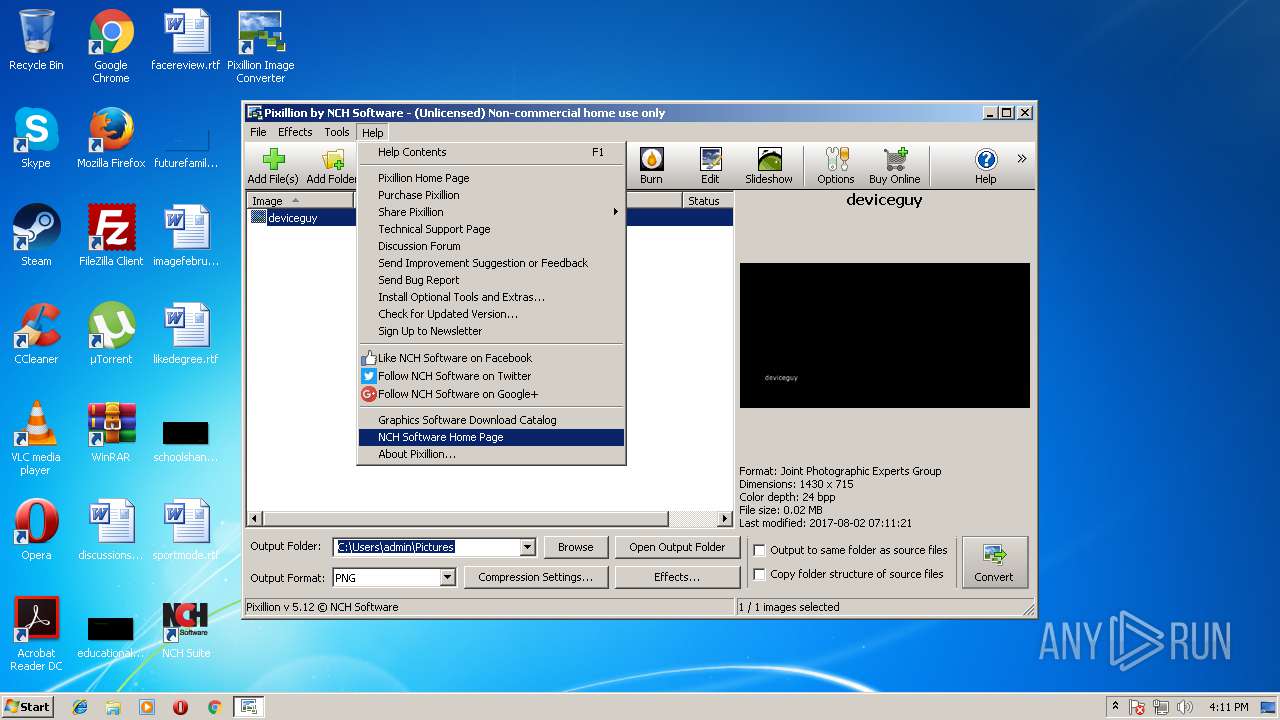Viewport: 1280px width, 720px height.
Task: Open the Options toolbar icon
Action: [835, 166]
